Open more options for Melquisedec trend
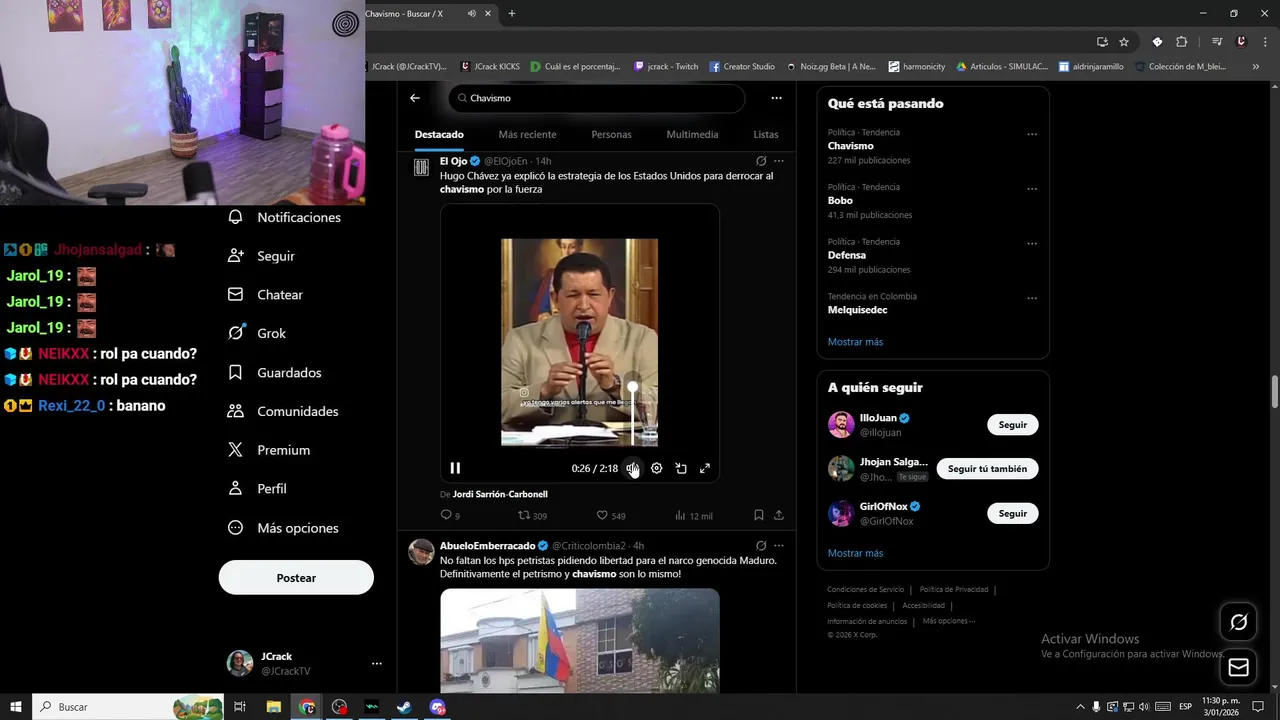 pyautogui.click(x=1032, y=298)
